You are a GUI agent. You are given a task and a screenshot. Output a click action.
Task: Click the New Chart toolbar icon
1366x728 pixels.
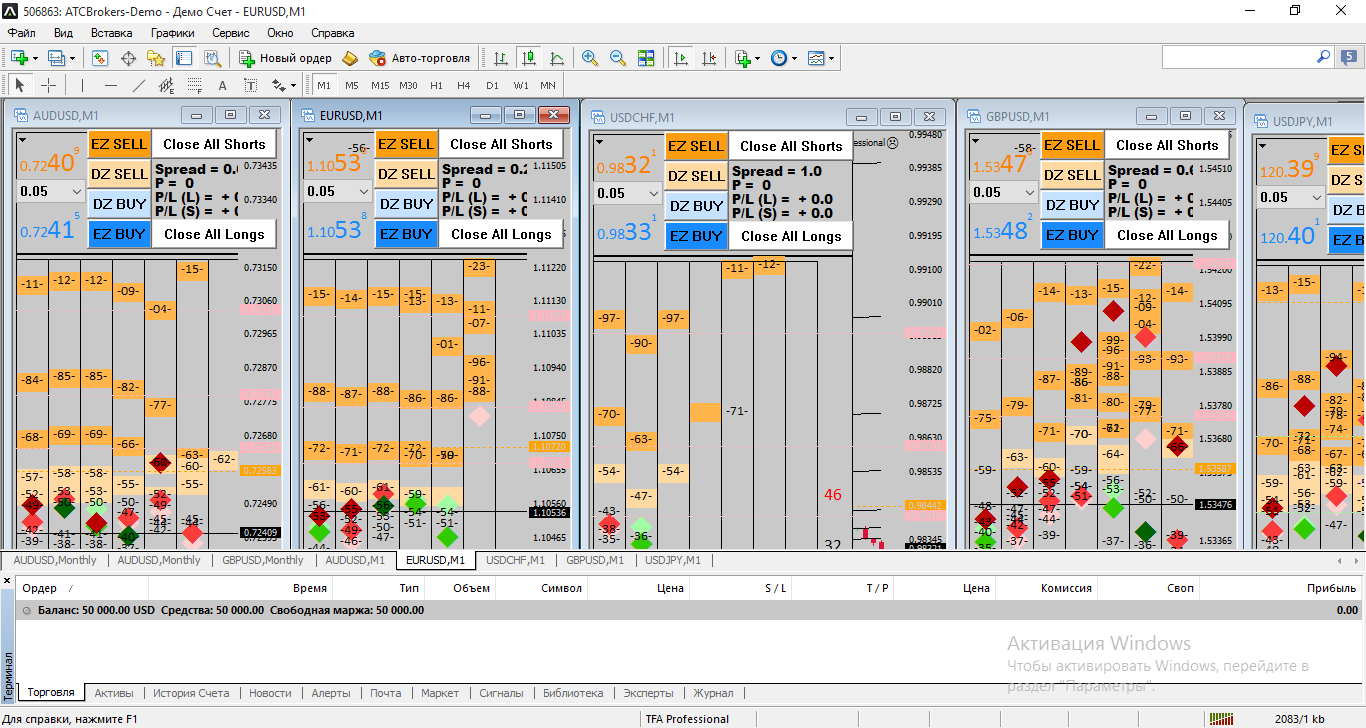click(x=19, y=58)
